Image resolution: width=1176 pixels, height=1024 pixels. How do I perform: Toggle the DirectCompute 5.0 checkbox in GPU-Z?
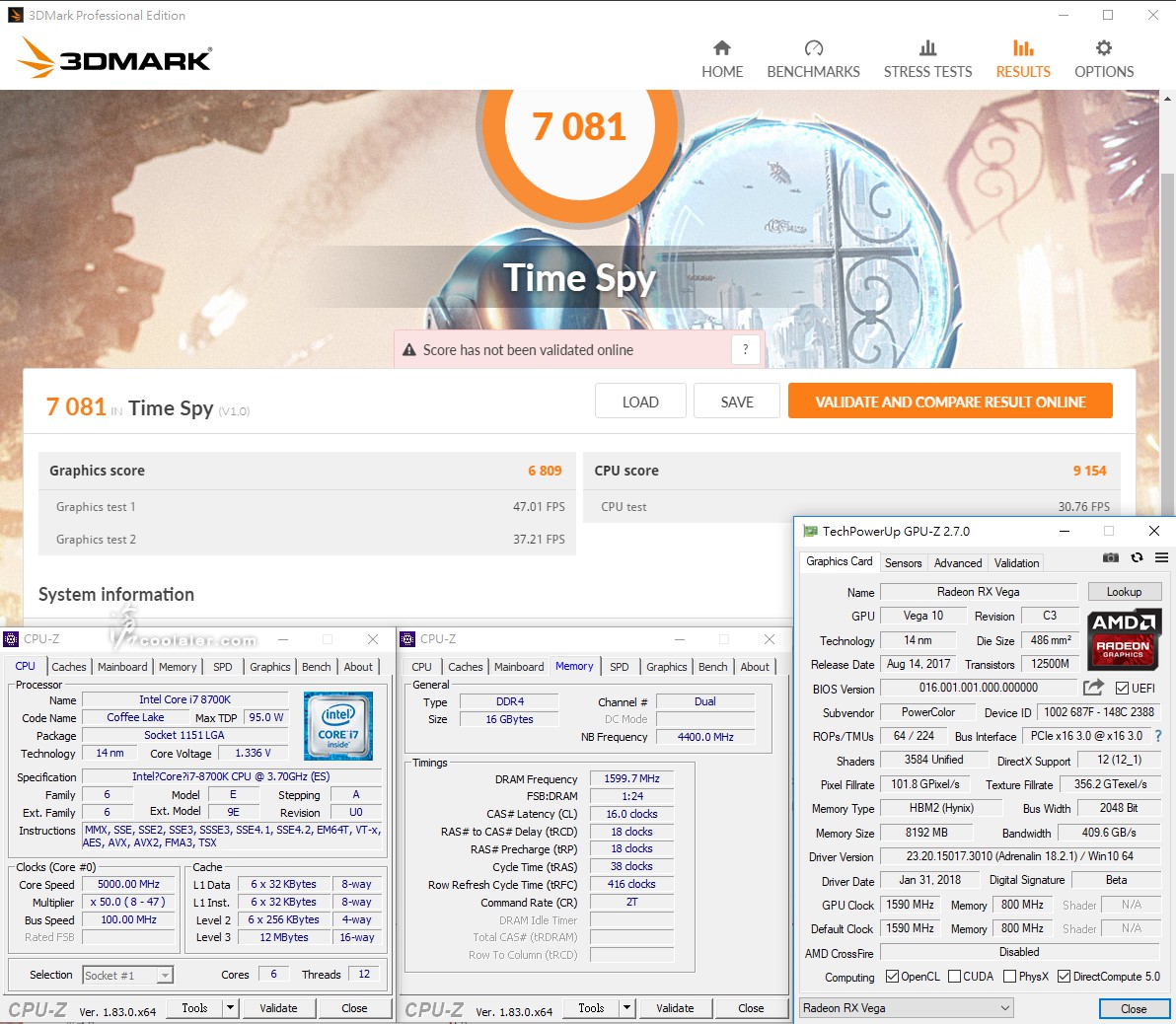(x=1064, y=976)
